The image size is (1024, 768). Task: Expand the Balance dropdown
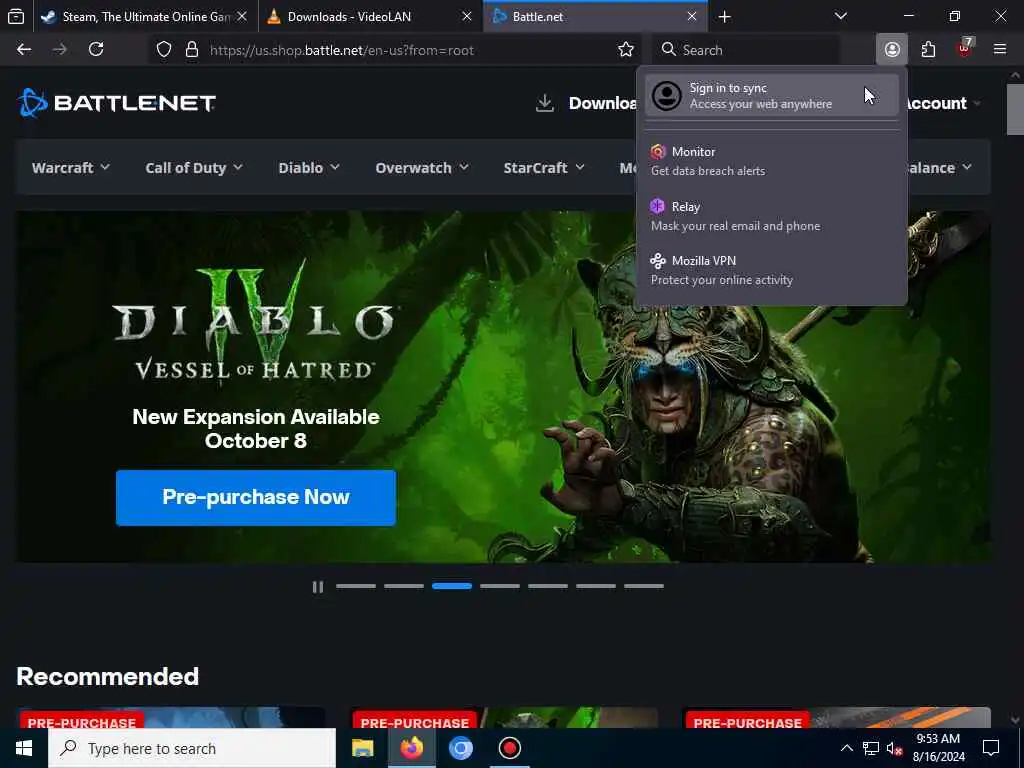940,168
